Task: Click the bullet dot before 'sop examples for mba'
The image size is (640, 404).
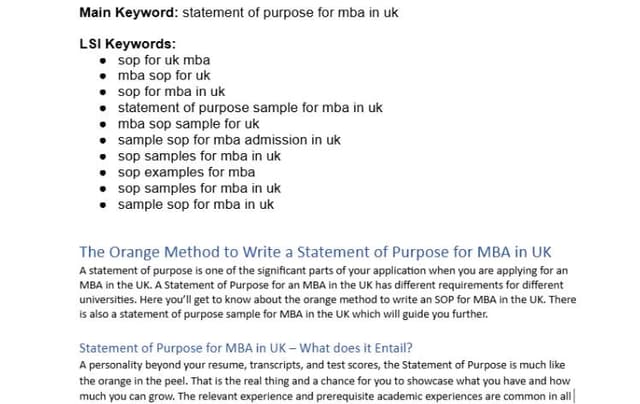Action: coord(103,173)
